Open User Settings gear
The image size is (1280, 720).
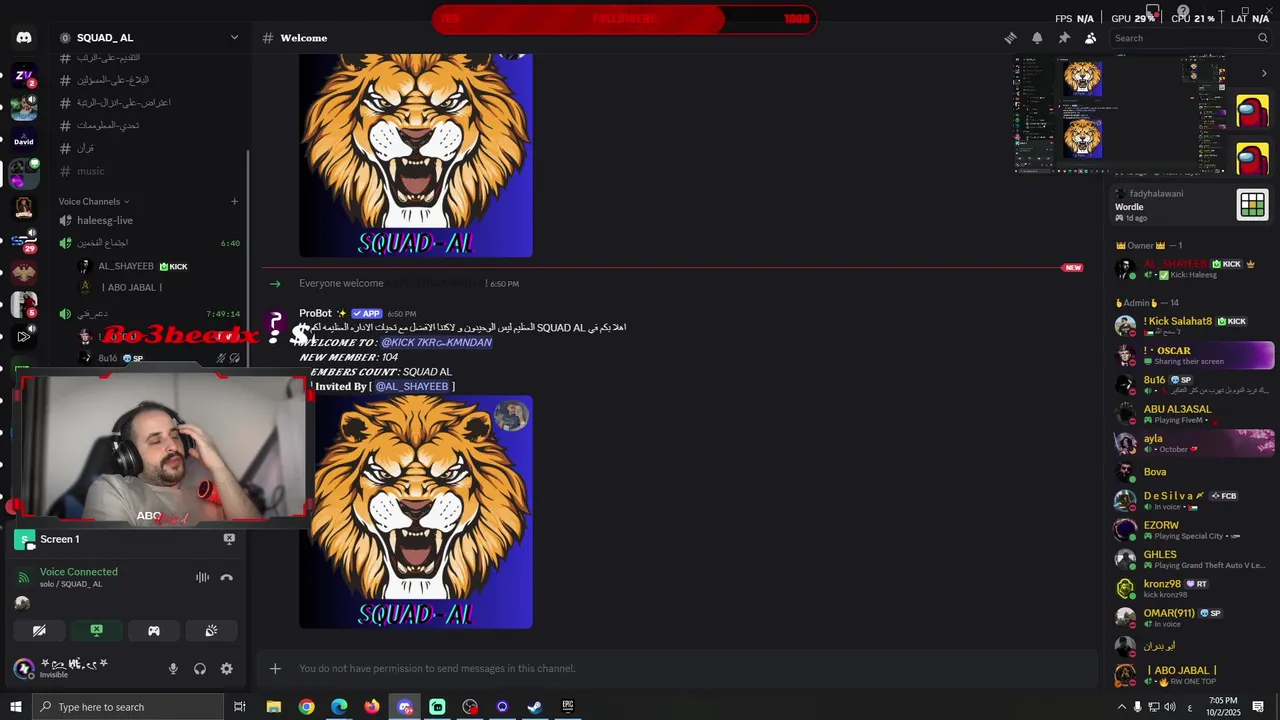coord(227,669)
